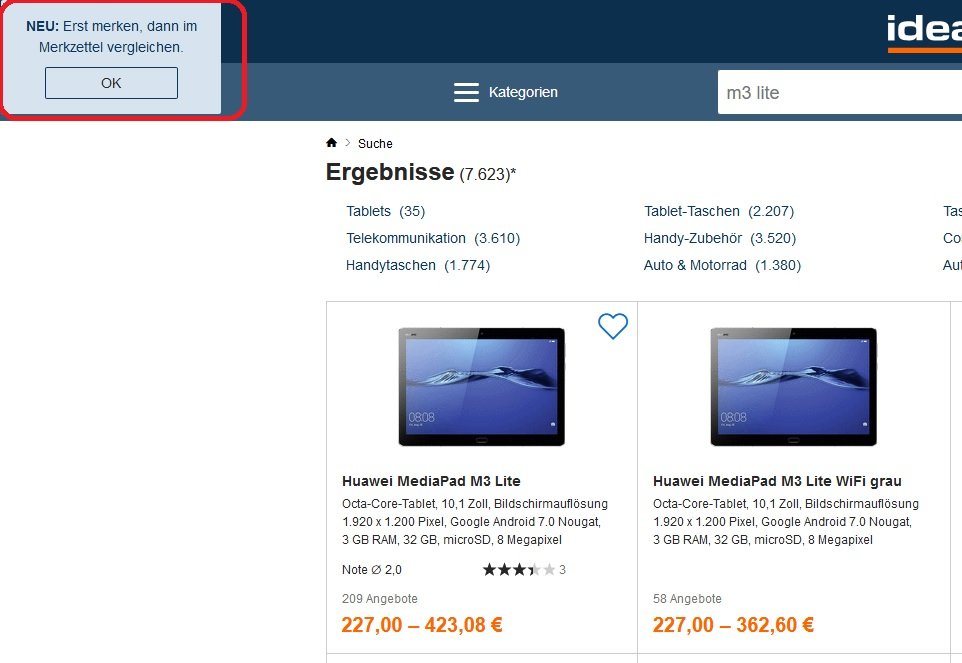Open the Auto & Motorrad category
Viewport: 962px width, 663px height.
(x=722, y=265)
